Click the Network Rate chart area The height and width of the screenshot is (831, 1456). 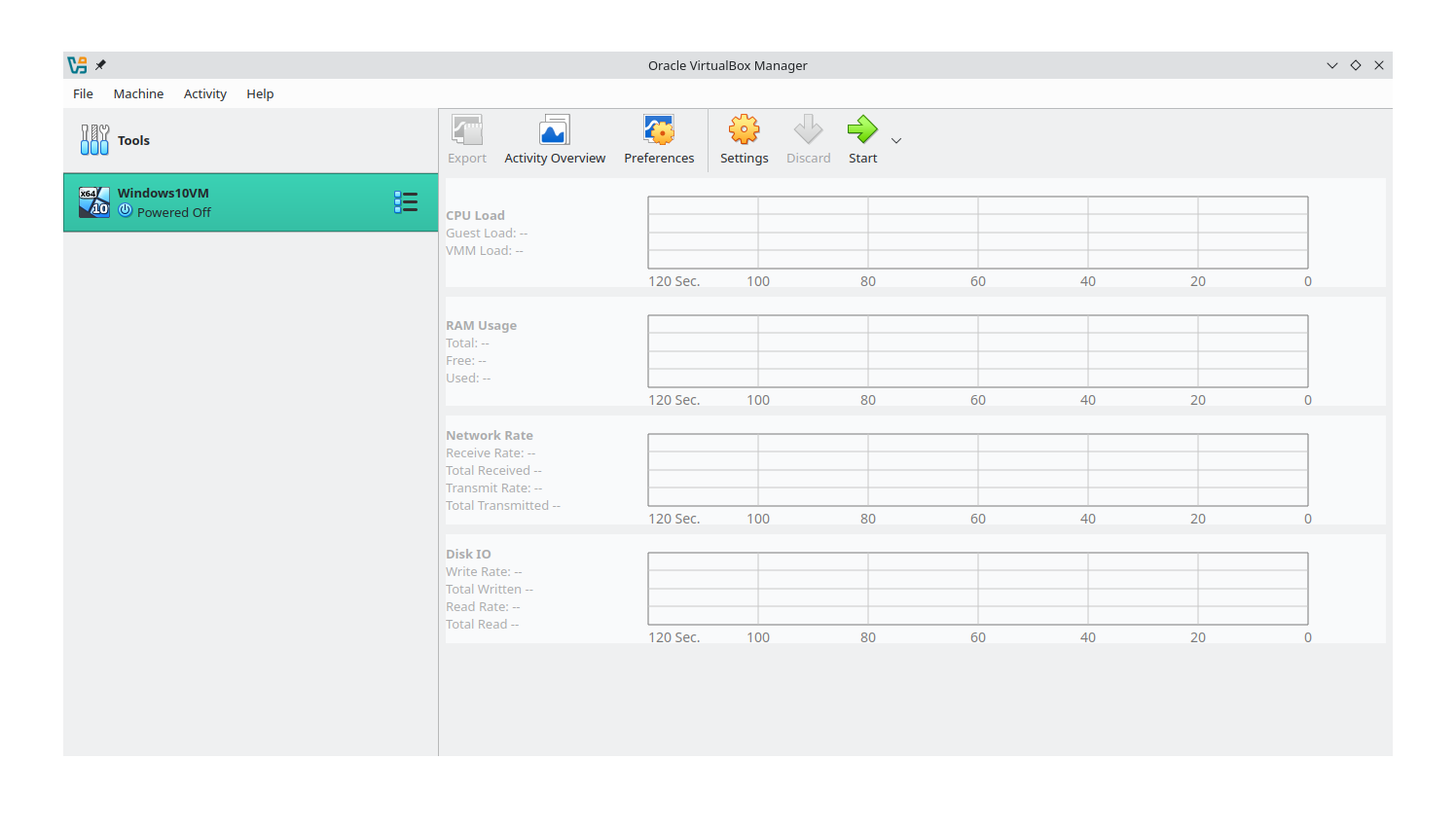pyautogui.click(x=978, y=470)
